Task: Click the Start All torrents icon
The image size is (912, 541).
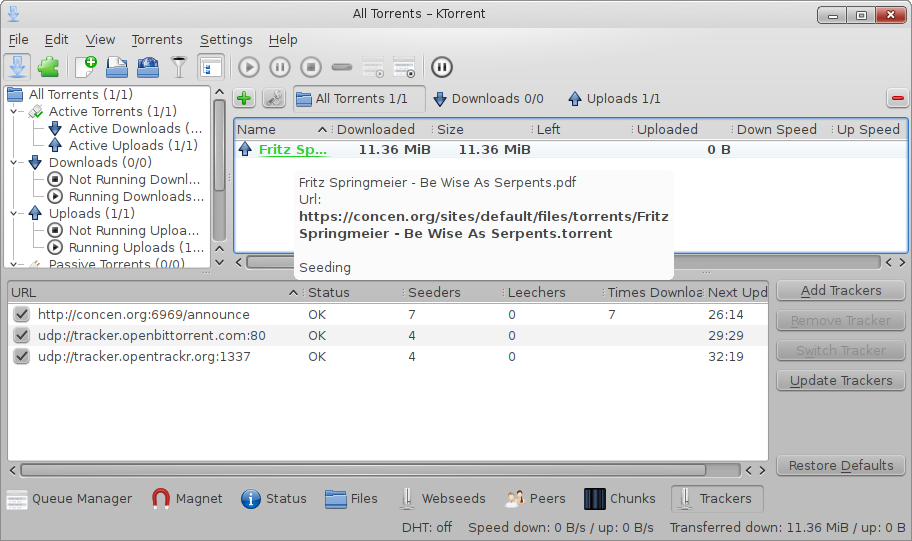Action: [373, 67]
